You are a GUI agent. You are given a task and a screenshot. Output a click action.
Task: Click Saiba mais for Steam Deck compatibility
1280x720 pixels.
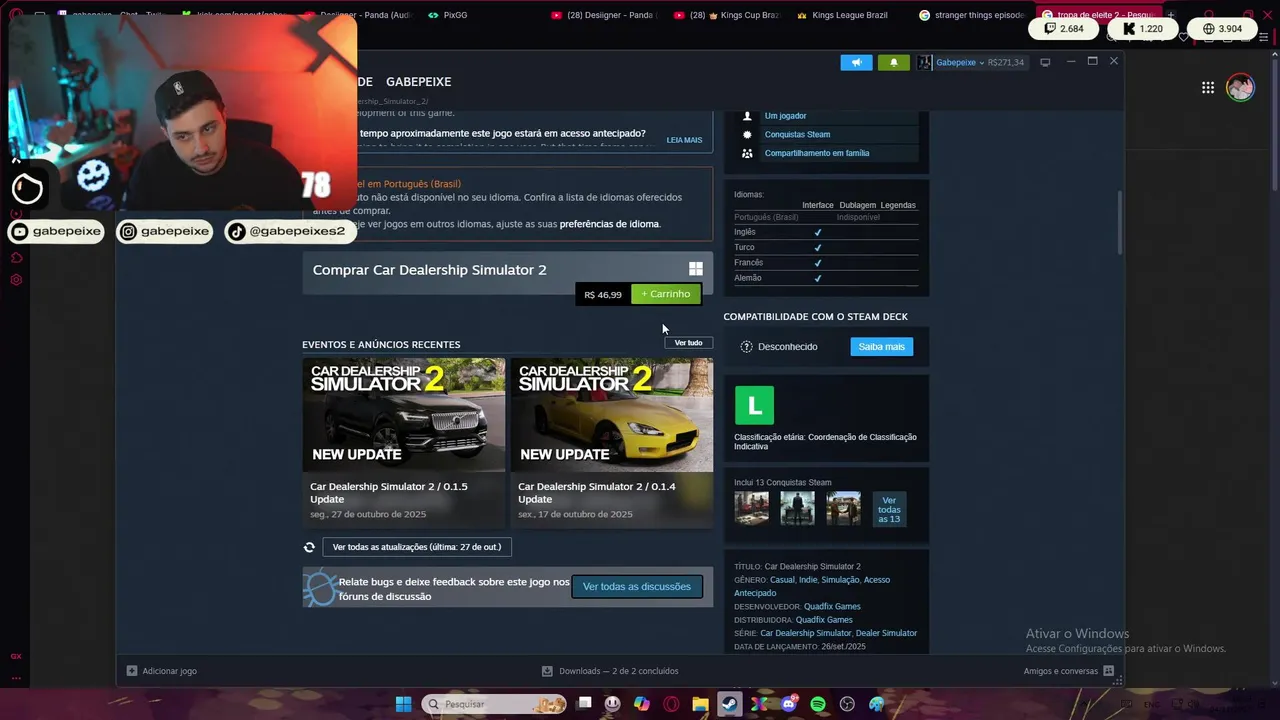[x=881, y=347]
